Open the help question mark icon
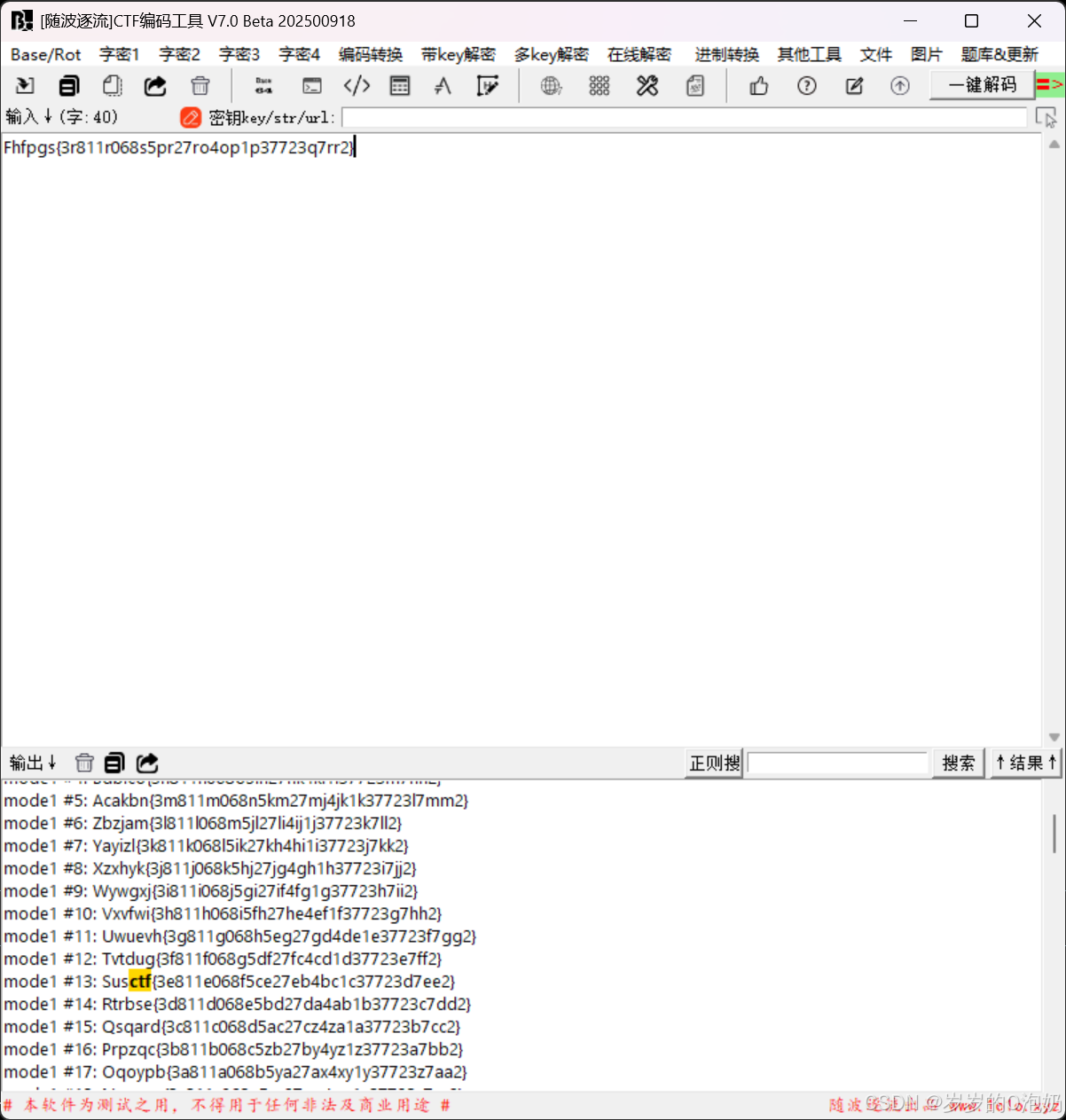1066x1120 pixels. [806, 85]
